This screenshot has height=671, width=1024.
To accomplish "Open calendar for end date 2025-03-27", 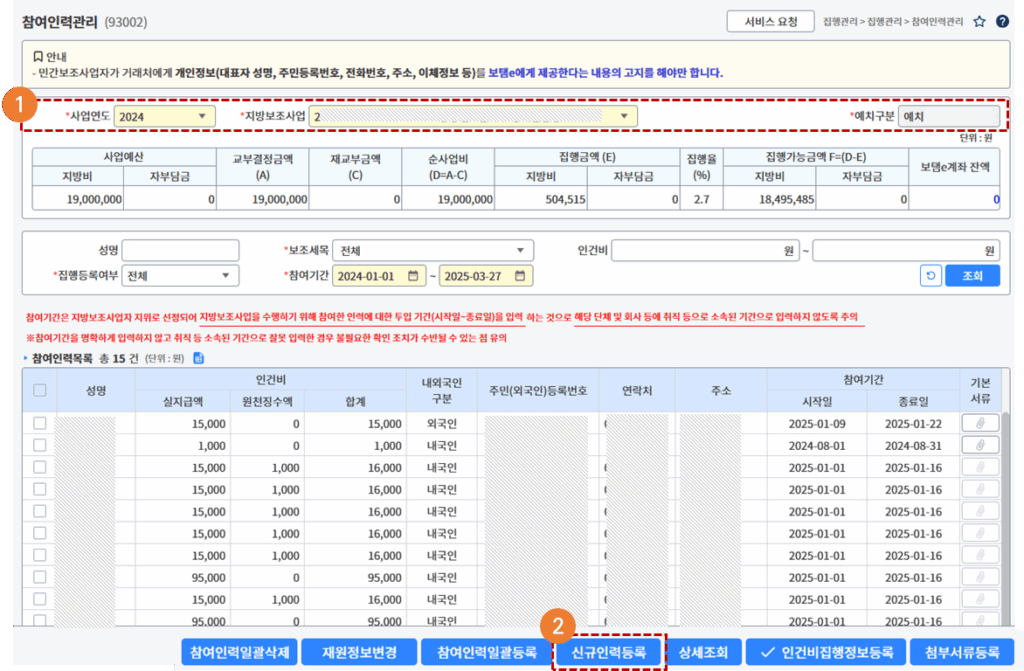I will click(x=520, y=276).
